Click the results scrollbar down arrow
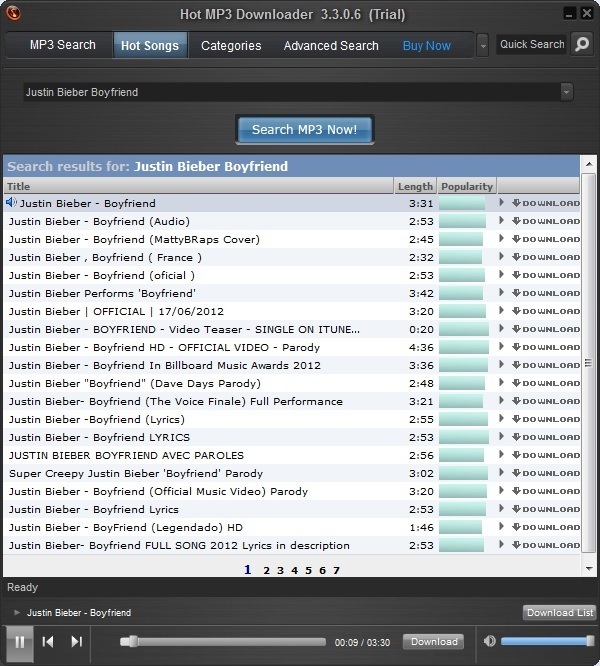Screen dimensions: 600x666 589,569
